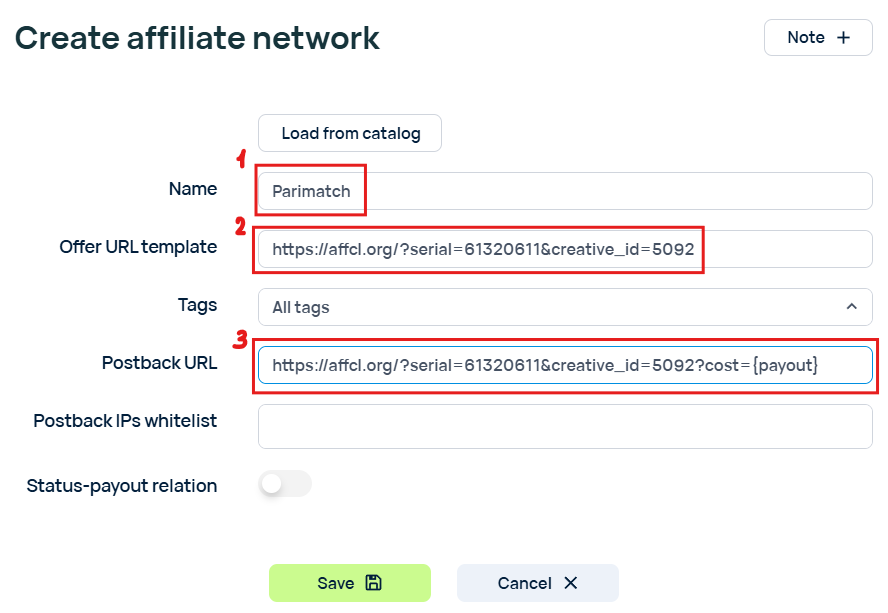
Task: Click the Postback IPs whitelist label
Action: [125, 420]
